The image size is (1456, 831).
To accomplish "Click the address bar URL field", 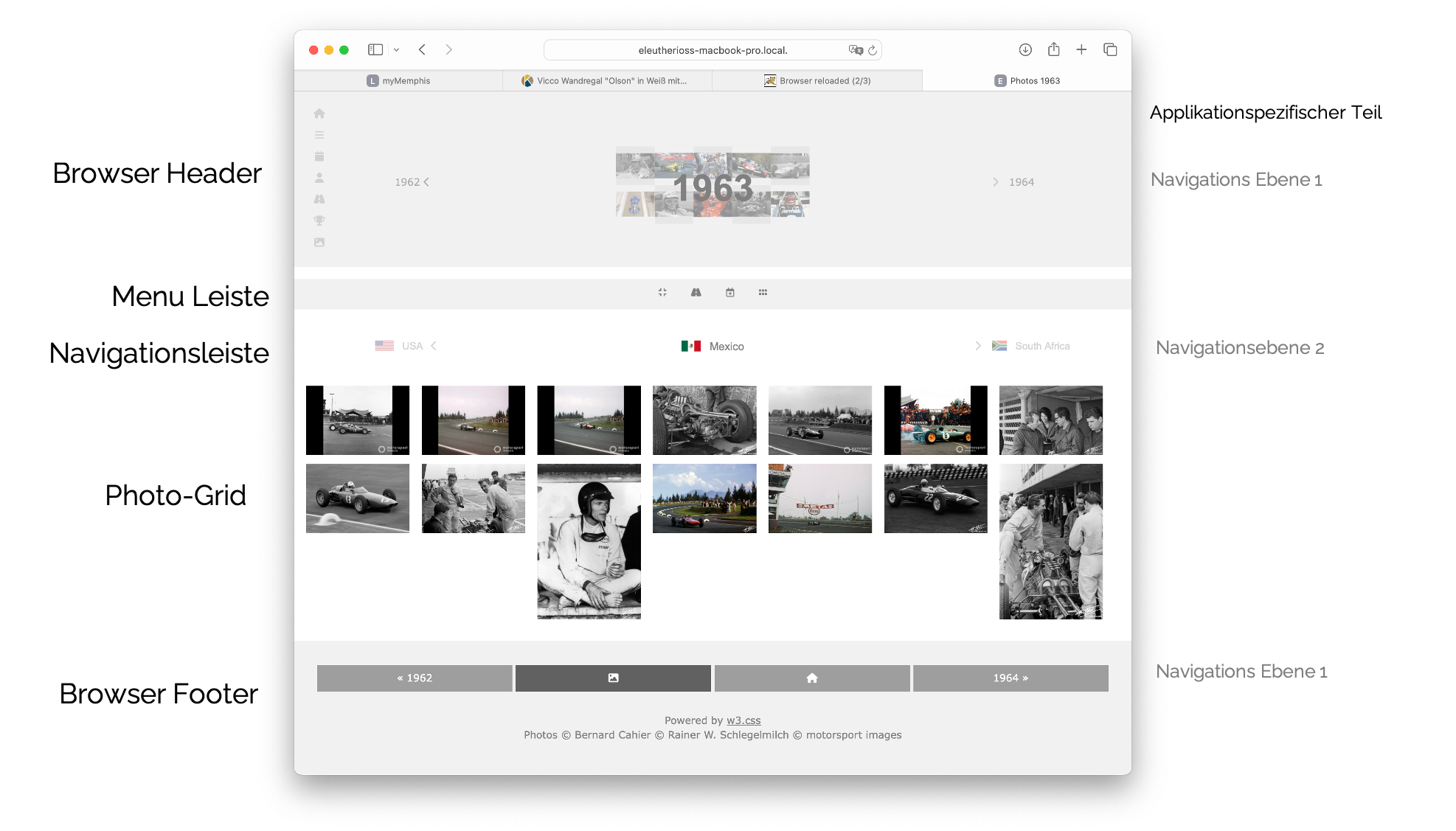I will pyautogui.click(x=712, y=50).
